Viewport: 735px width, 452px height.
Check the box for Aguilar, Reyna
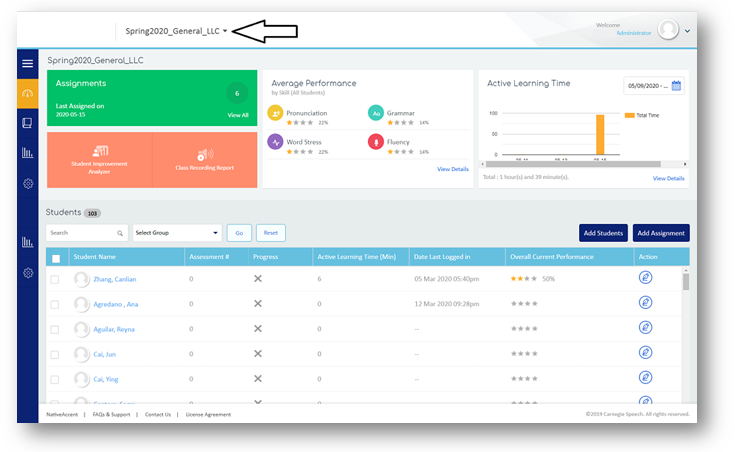(x=55, y=330)
